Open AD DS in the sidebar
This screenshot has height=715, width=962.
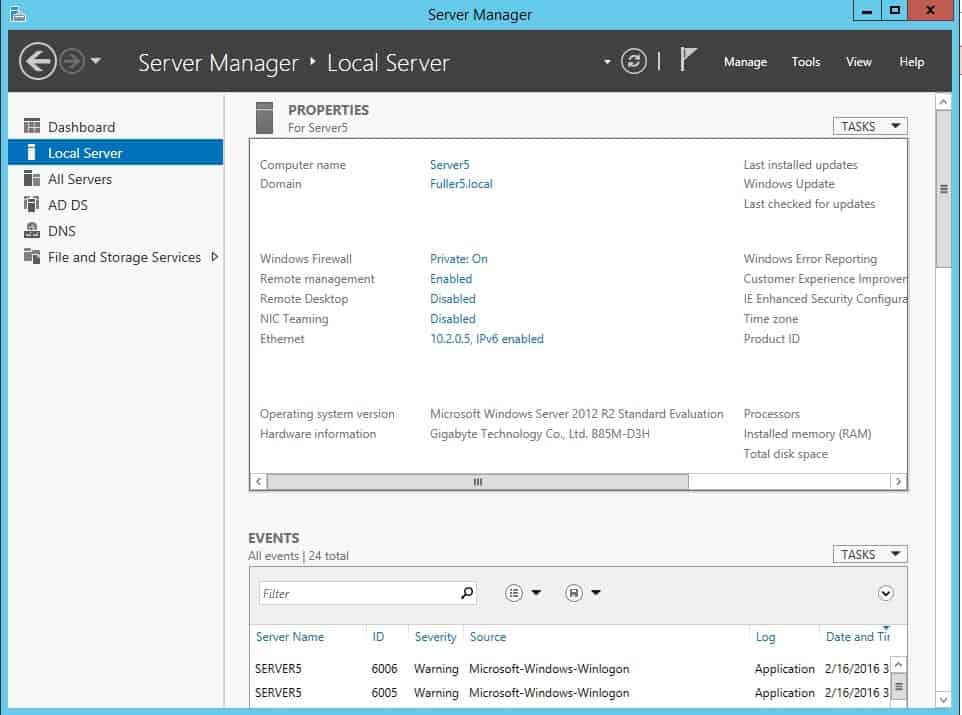116,205
